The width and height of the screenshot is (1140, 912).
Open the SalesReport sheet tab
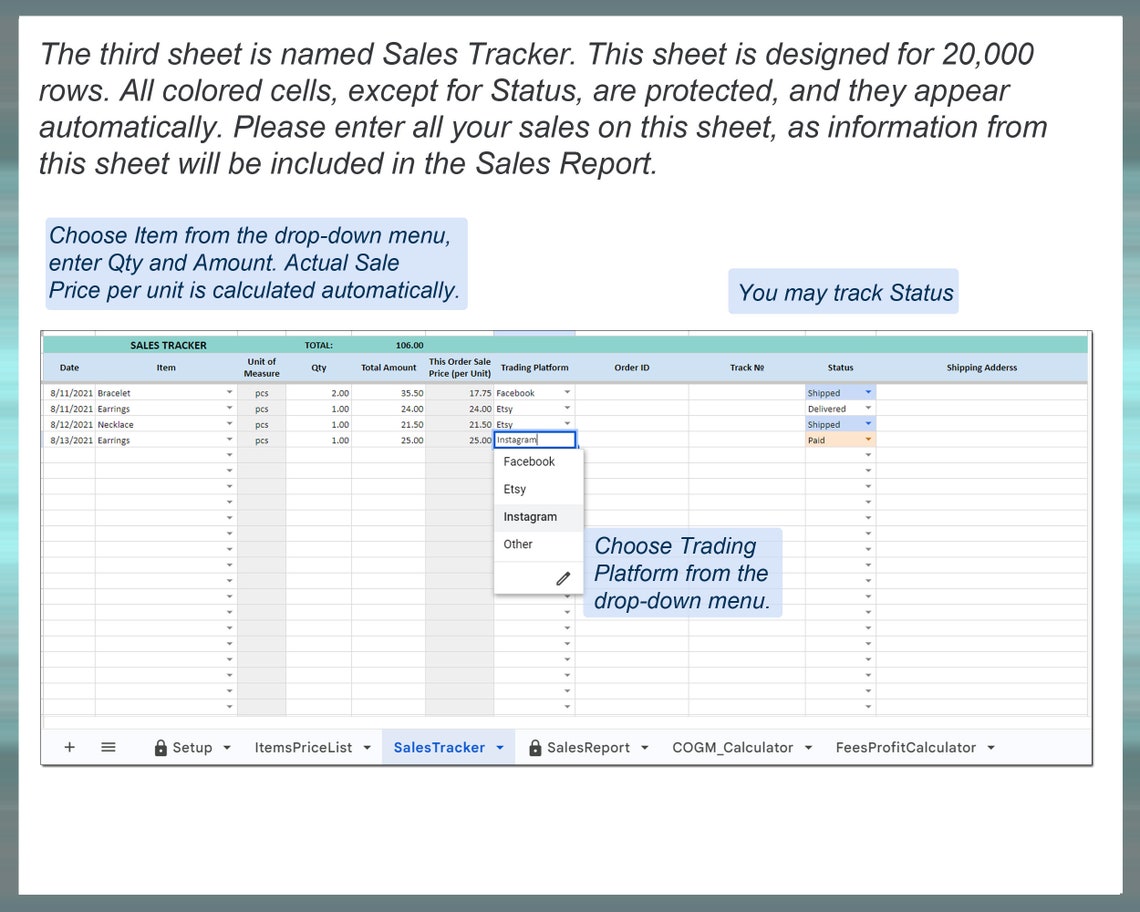coord(589,747)
